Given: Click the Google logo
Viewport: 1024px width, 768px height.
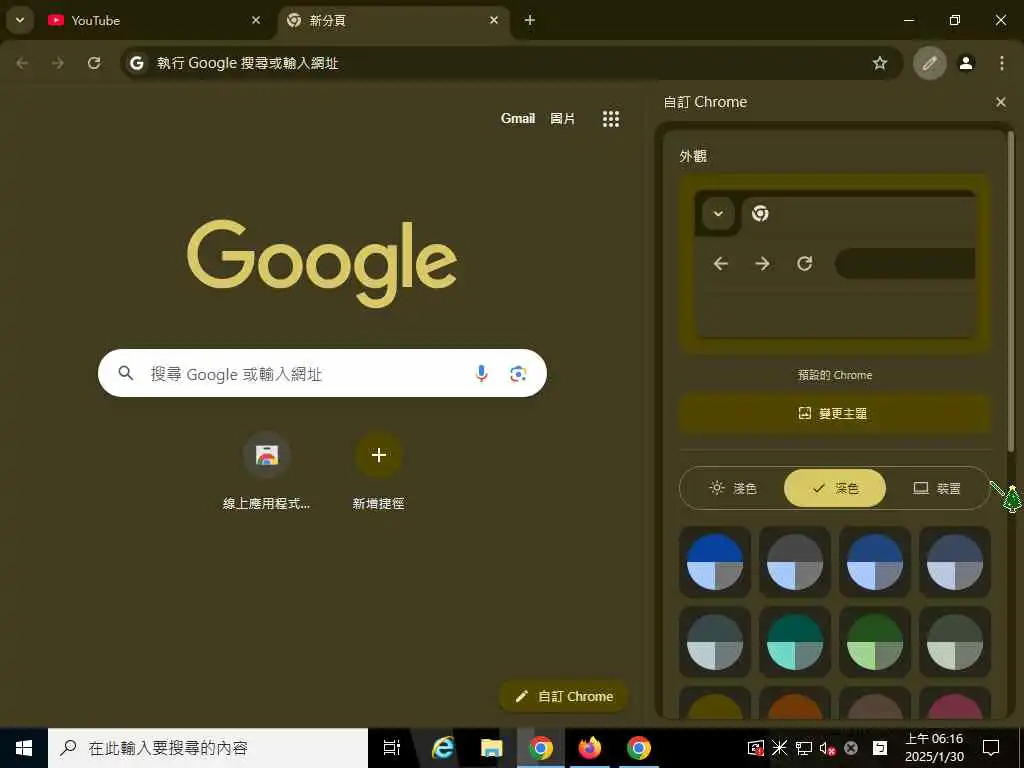Looking at the screenshot, I should pyautogui.click(x=322, y=263).
